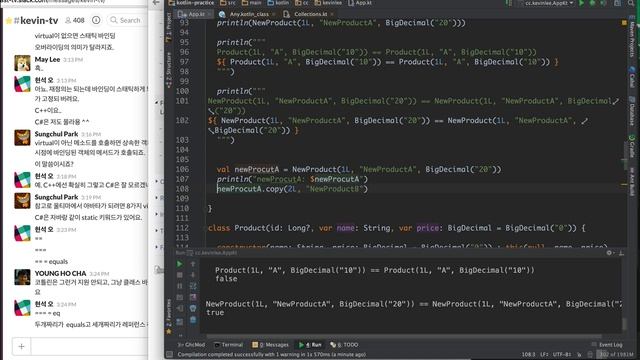Image resolution: width=640 pixels, height=360 pixels.
Task: Click the down-arrow icon in the Run panel
Action: click(193, 275)
